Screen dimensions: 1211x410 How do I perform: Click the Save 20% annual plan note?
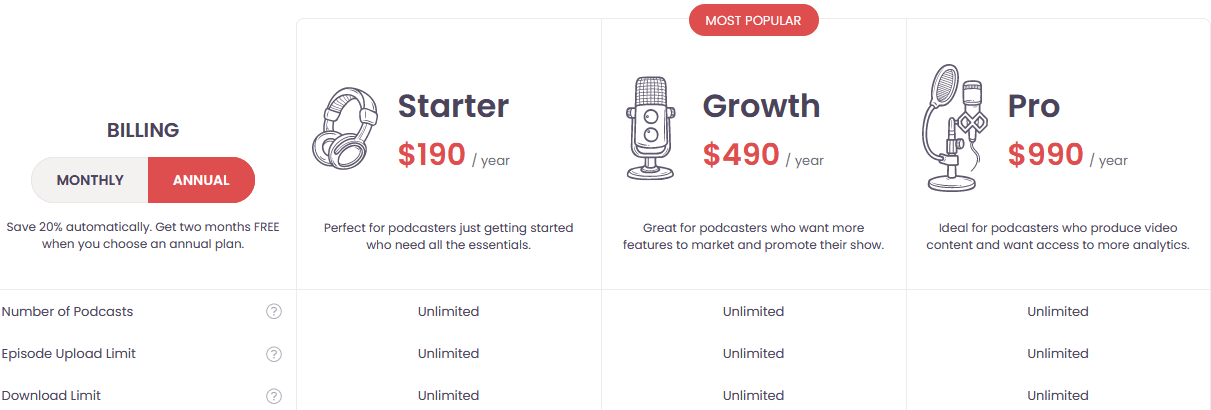pyautogui.click(x=143, y=236)
